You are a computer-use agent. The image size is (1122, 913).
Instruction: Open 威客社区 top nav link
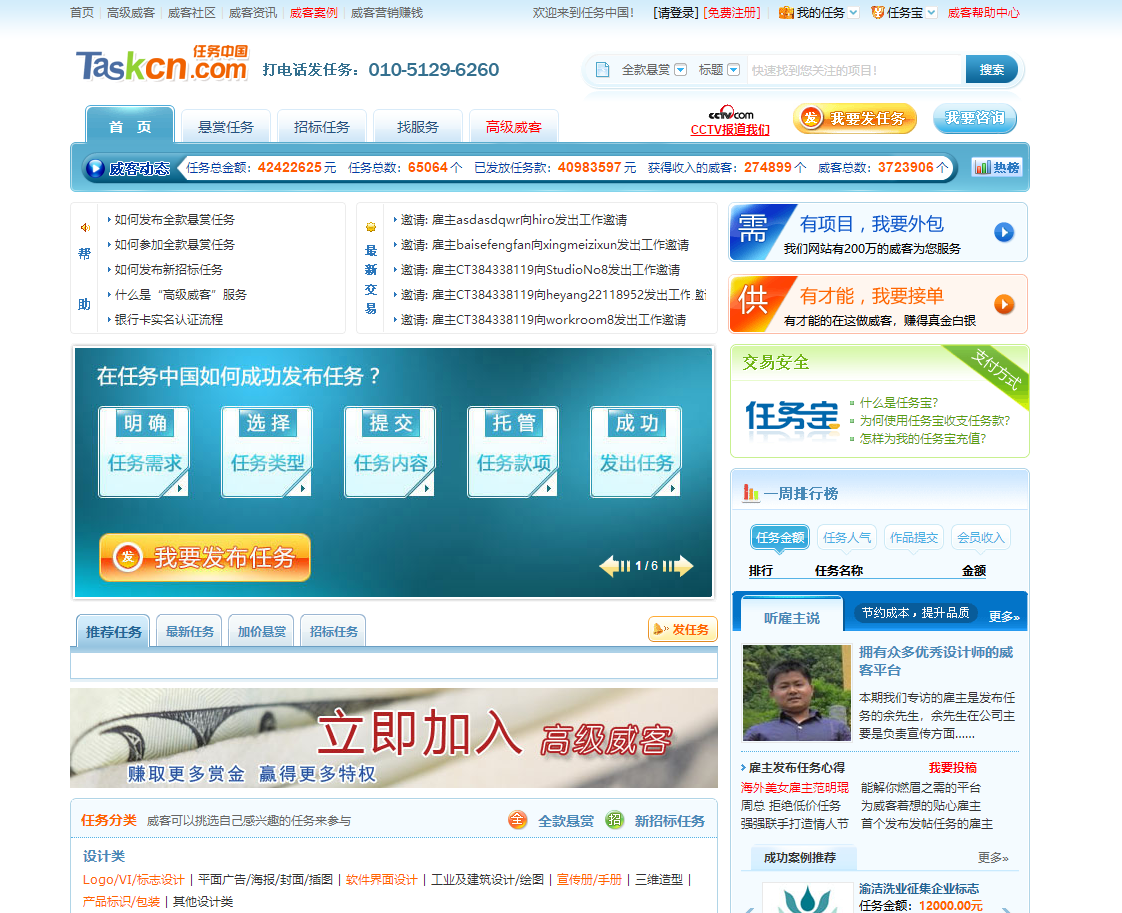tap(191, 12)
